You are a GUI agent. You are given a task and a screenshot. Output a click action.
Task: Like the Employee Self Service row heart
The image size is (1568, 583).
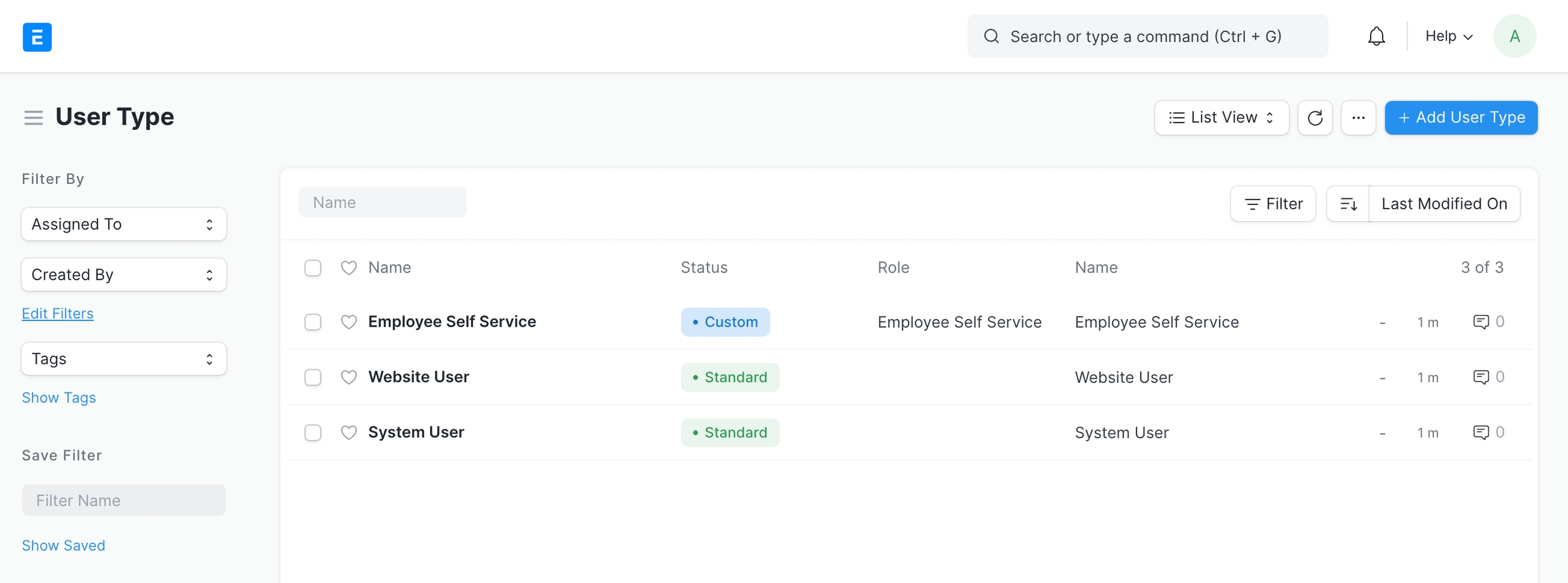(348, 322)
